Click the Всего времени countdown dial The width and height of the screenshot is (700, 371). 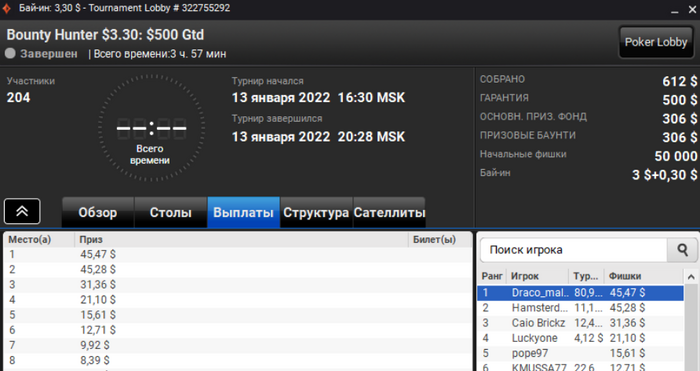(x=151, y=128)
